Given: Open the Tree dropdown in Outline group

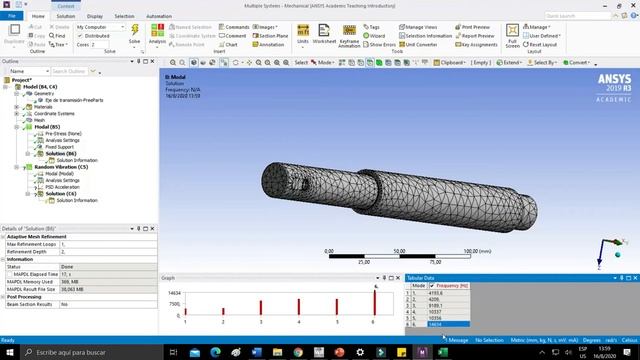Looking at the screenshot, I should pyautogui.click(x=58, y=44).
